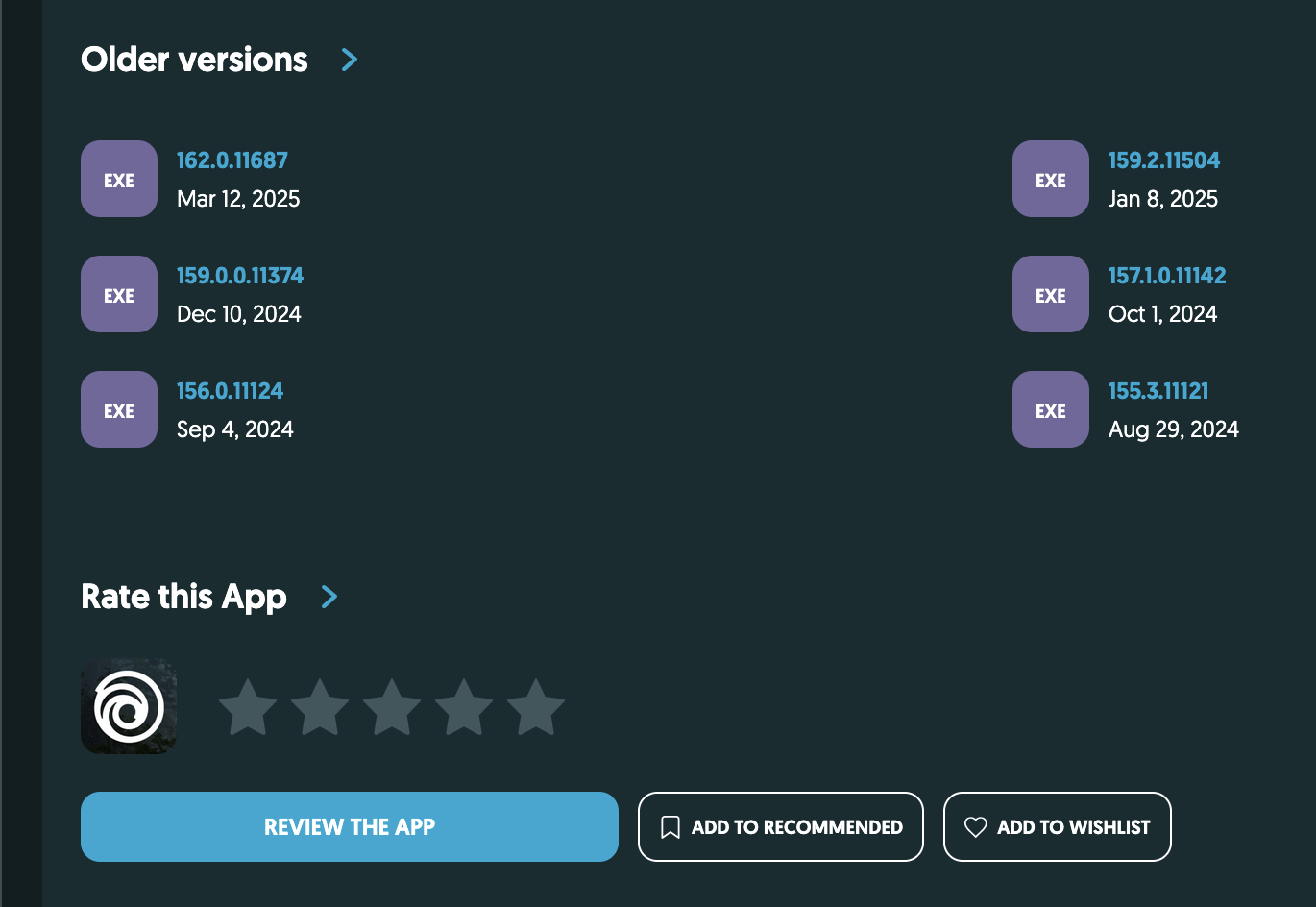
Task: Give the app a two-star rating
Action: [320, 708]
